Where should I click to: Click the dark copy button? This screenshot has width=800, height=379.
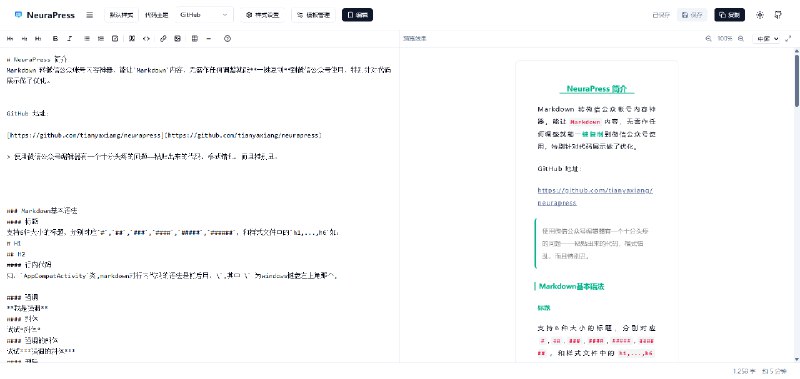pos(730,15)
